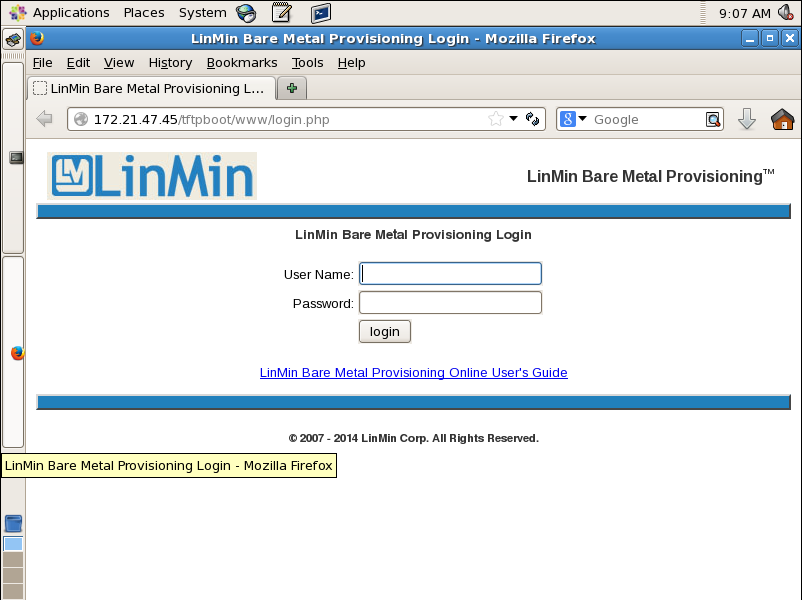Click the top icon in the left side panel
The width and height of the screenshot is (802, 600).
pos(13,39)
